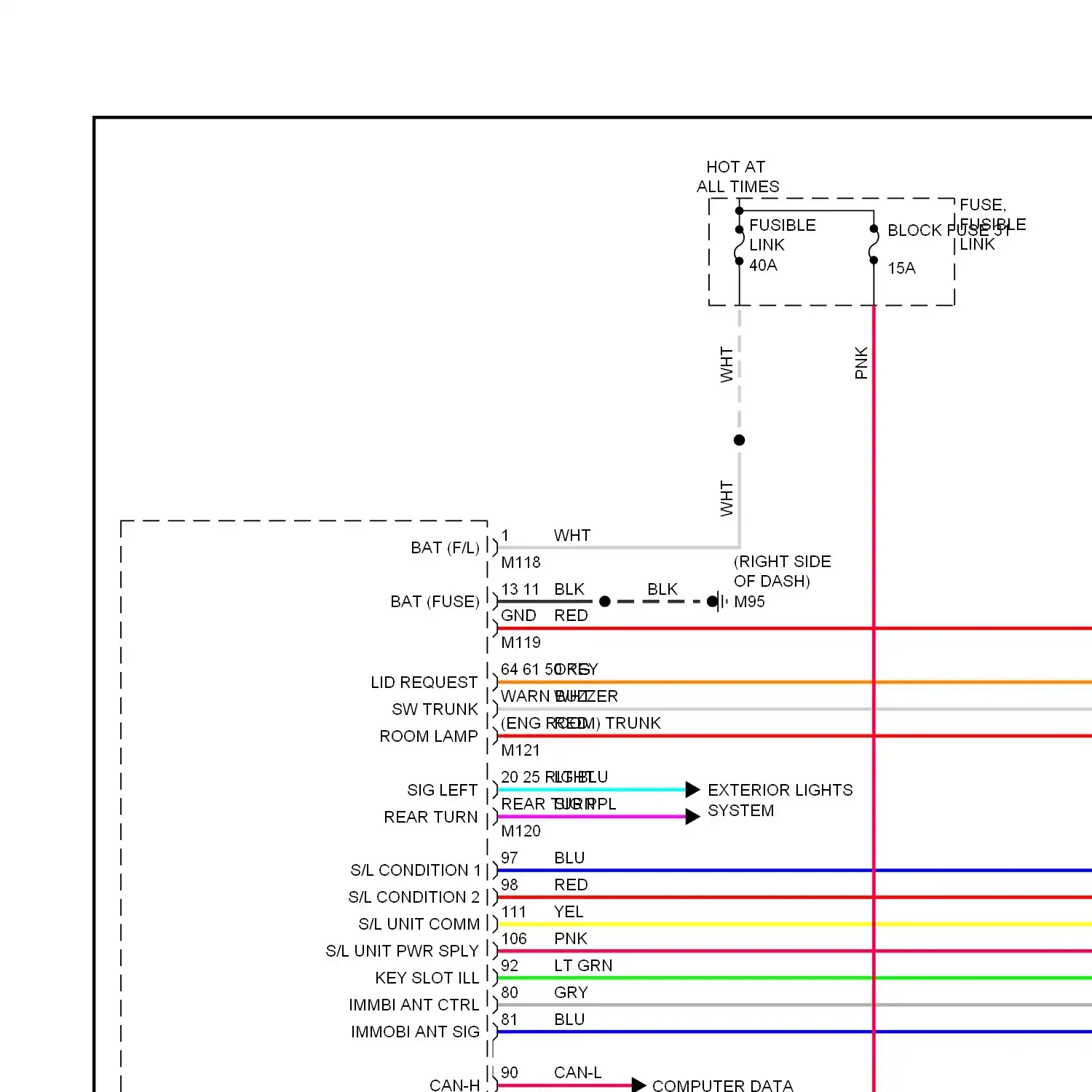Select pin number 81
The height and width of the screenshot is (1092, 1092).
pyautogui.click(x=509, y=1019)
